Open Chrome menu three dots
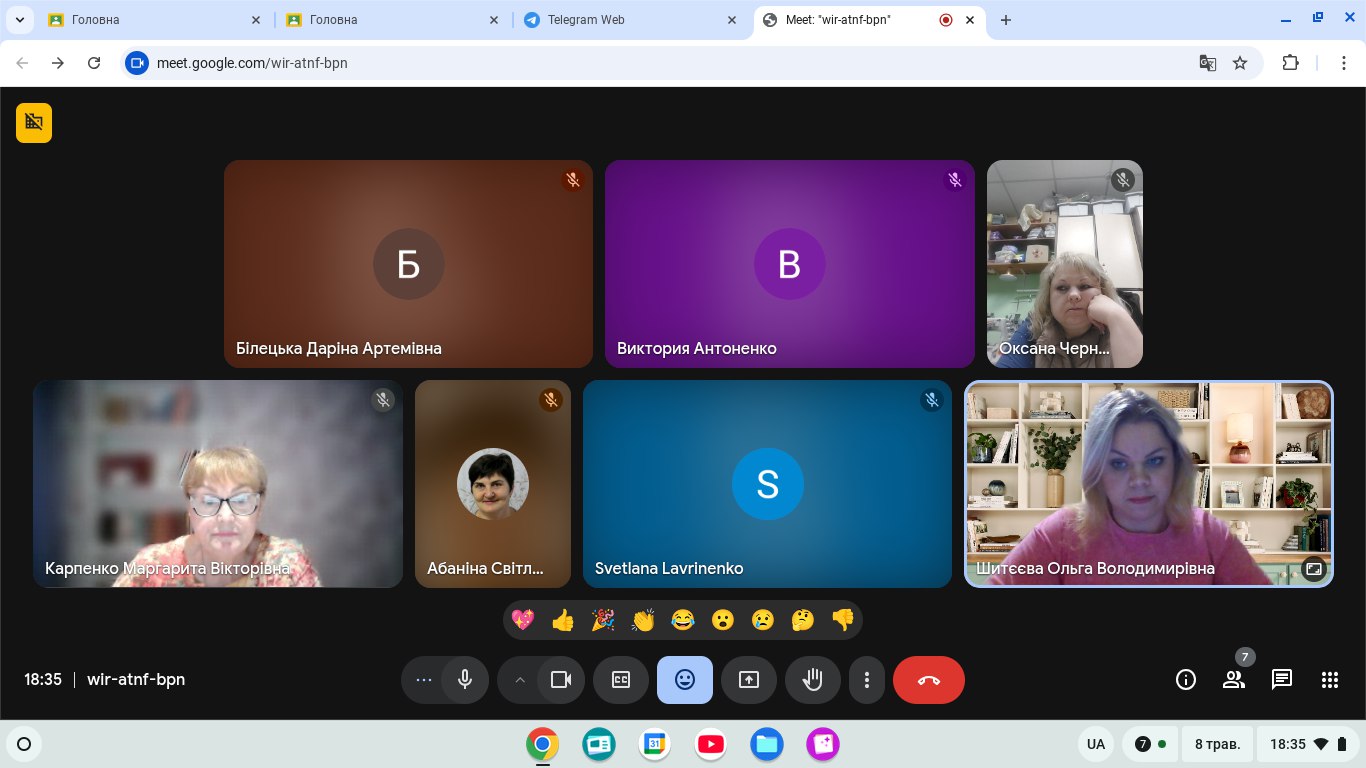This screenshot has width=1366, height=768. [x=1344, y=63]
